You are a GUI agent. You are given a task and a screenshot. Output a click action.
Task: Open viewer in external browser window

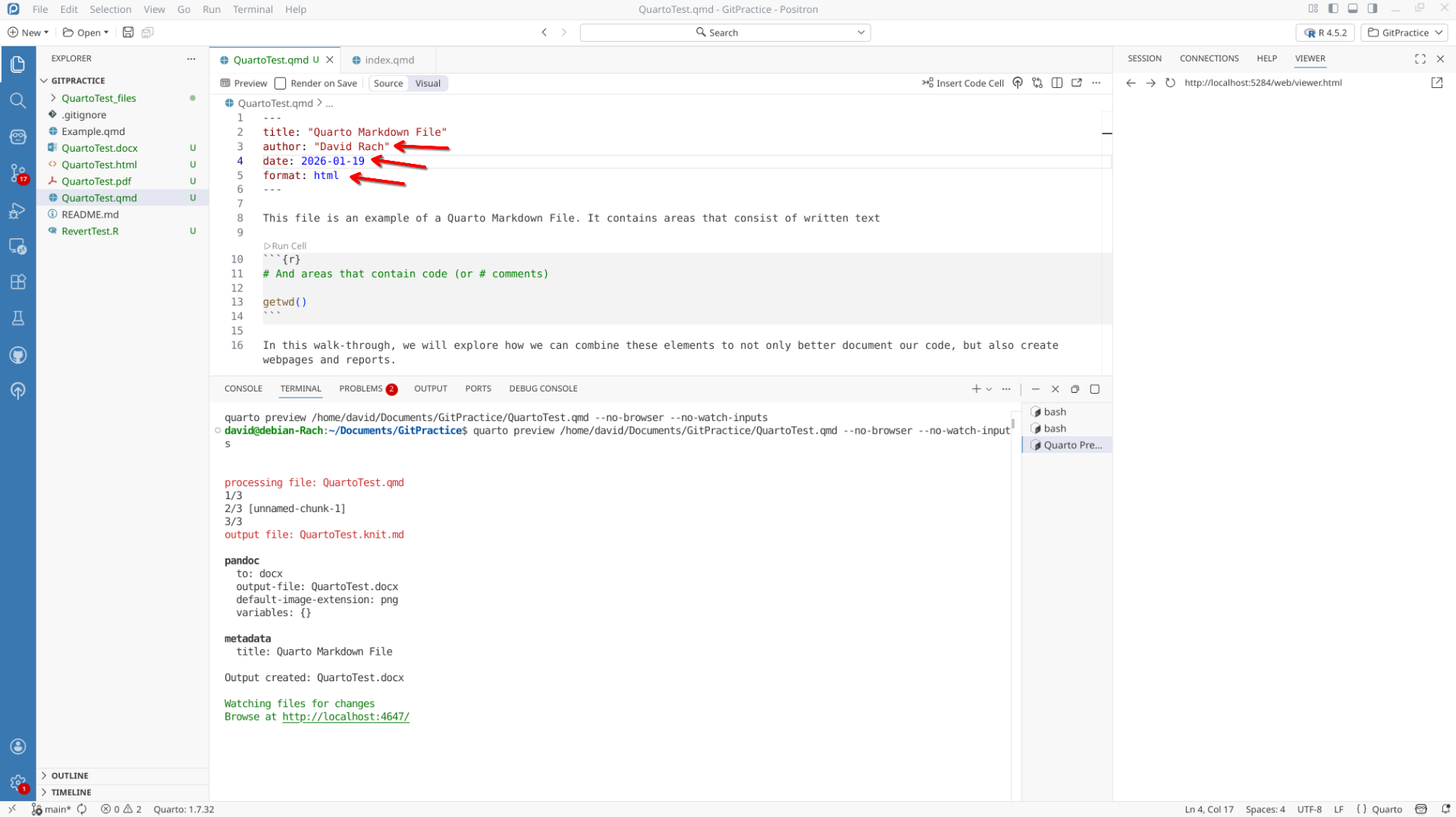coord(1436,83)
